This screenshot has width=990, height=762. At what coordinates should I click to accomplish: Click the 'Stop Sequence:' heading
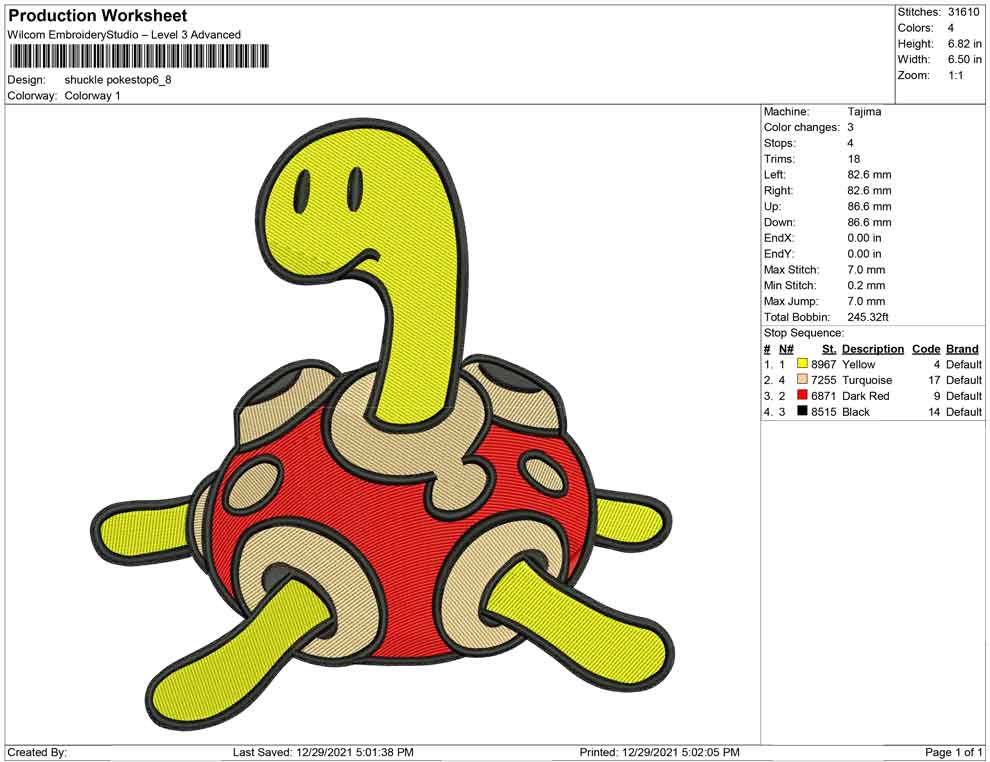click(804, 333)
